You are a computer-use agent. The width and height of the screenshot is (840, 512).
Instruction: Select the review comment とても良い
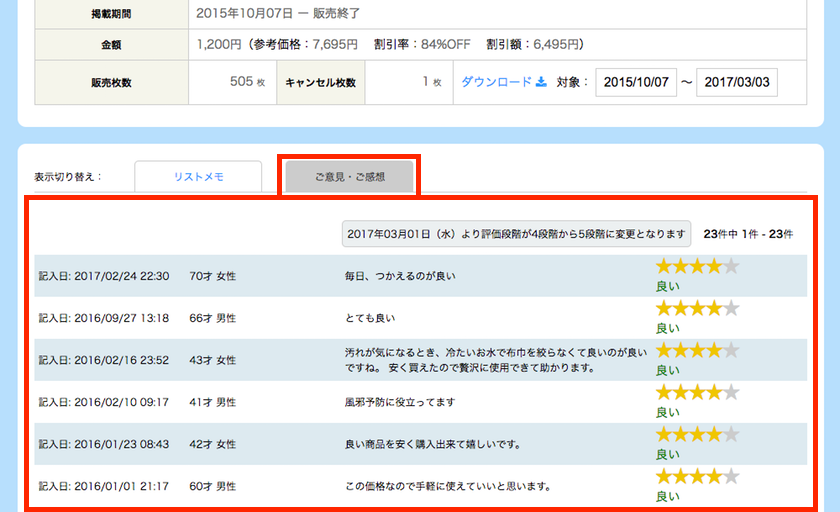(370, 318)
